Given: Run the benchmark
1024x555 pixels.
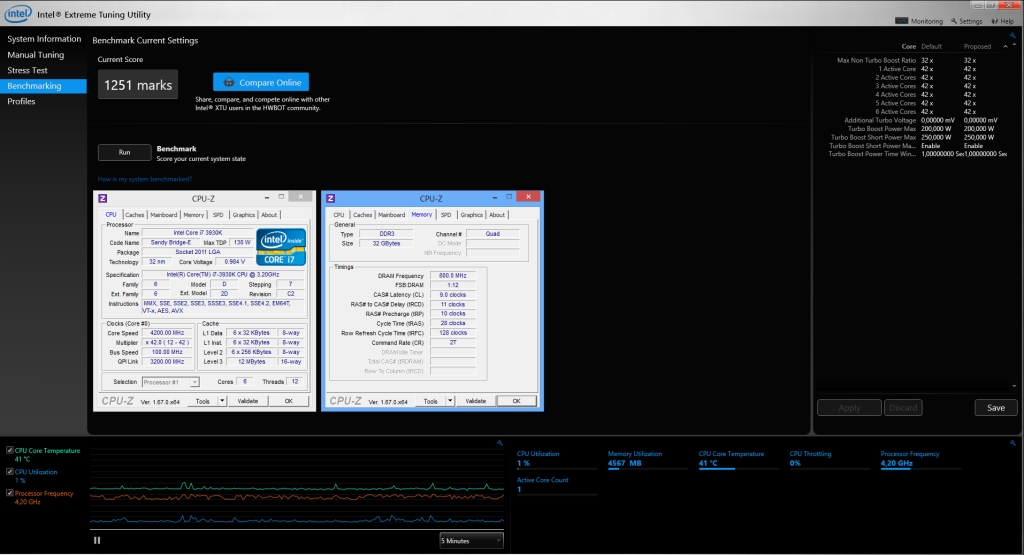Looking at the screenshot, I should coord(124,152).
